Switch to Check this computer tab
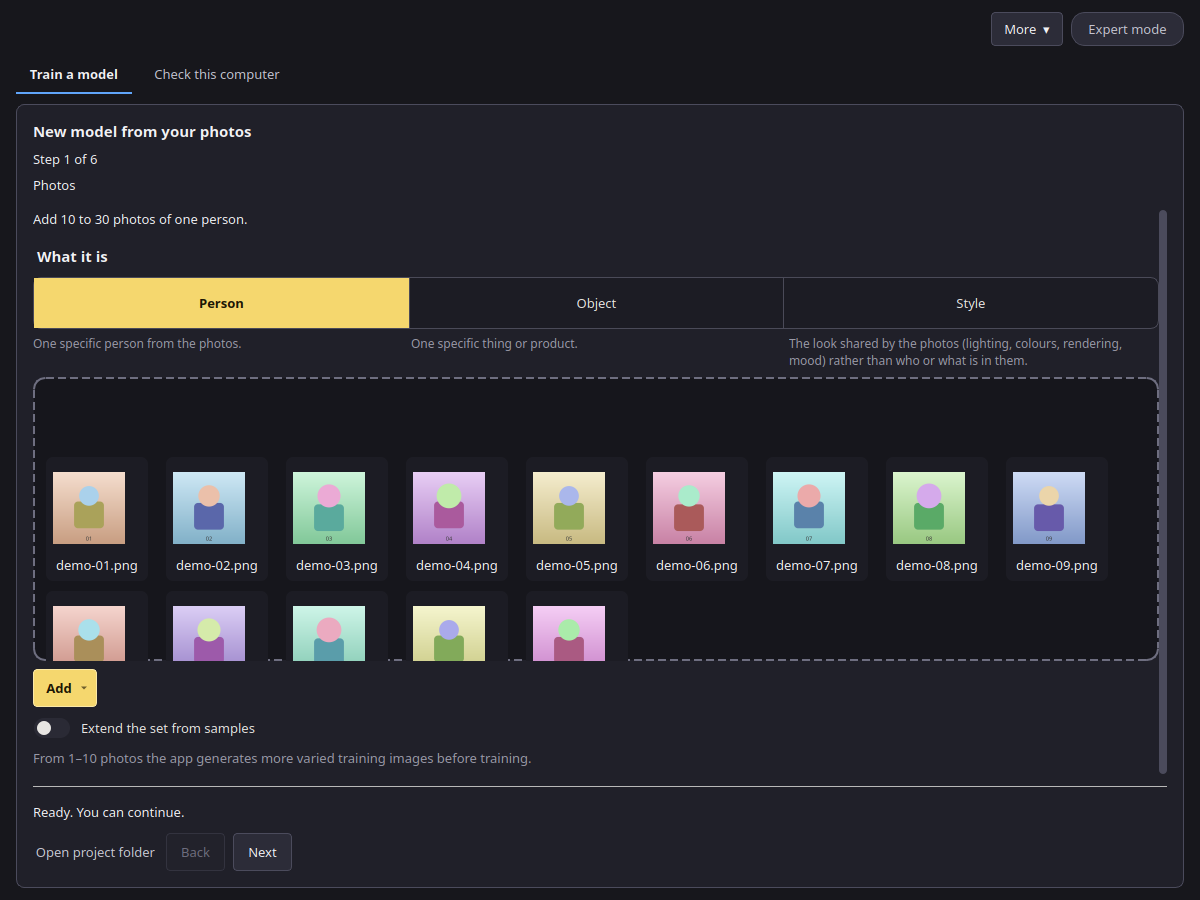1200x900 pixels. [x=217, y=74]
